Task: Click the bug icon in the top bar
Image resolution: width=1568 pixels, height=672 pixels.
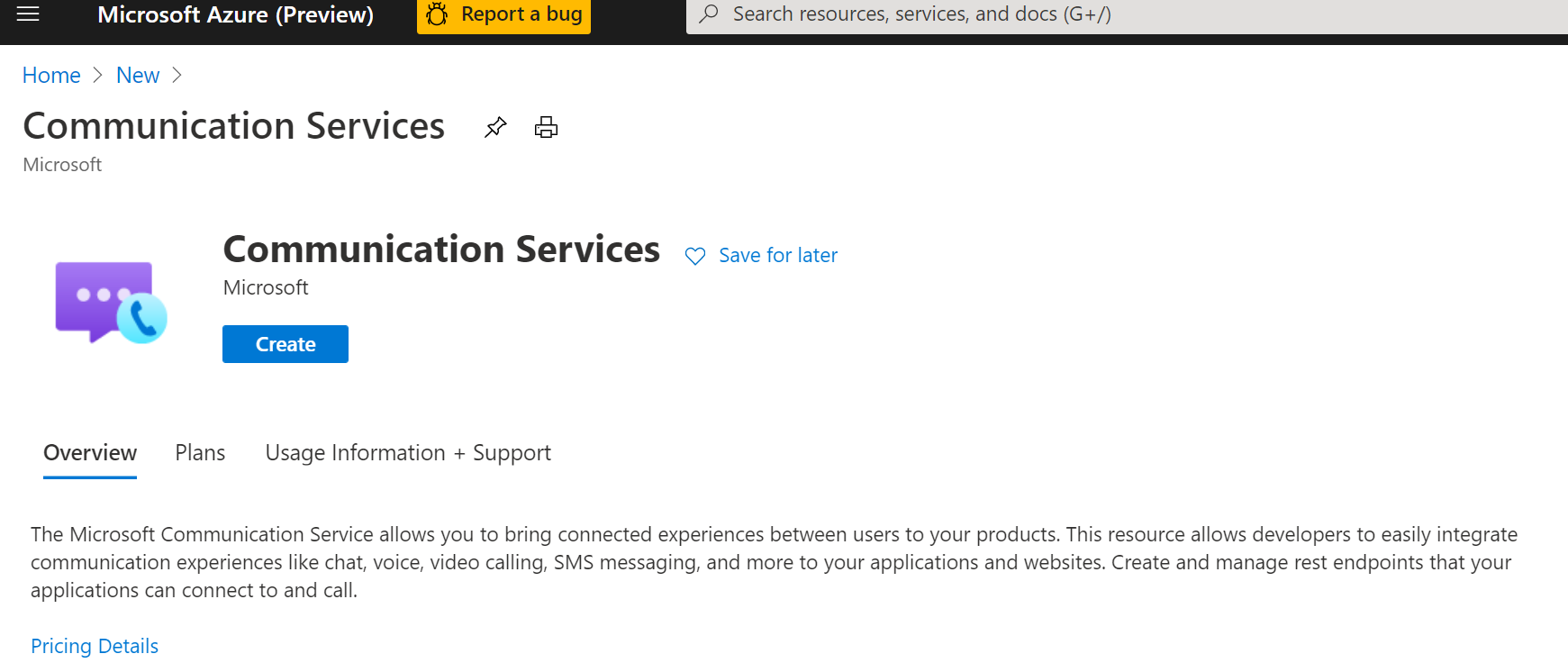Action: [437, 14]
